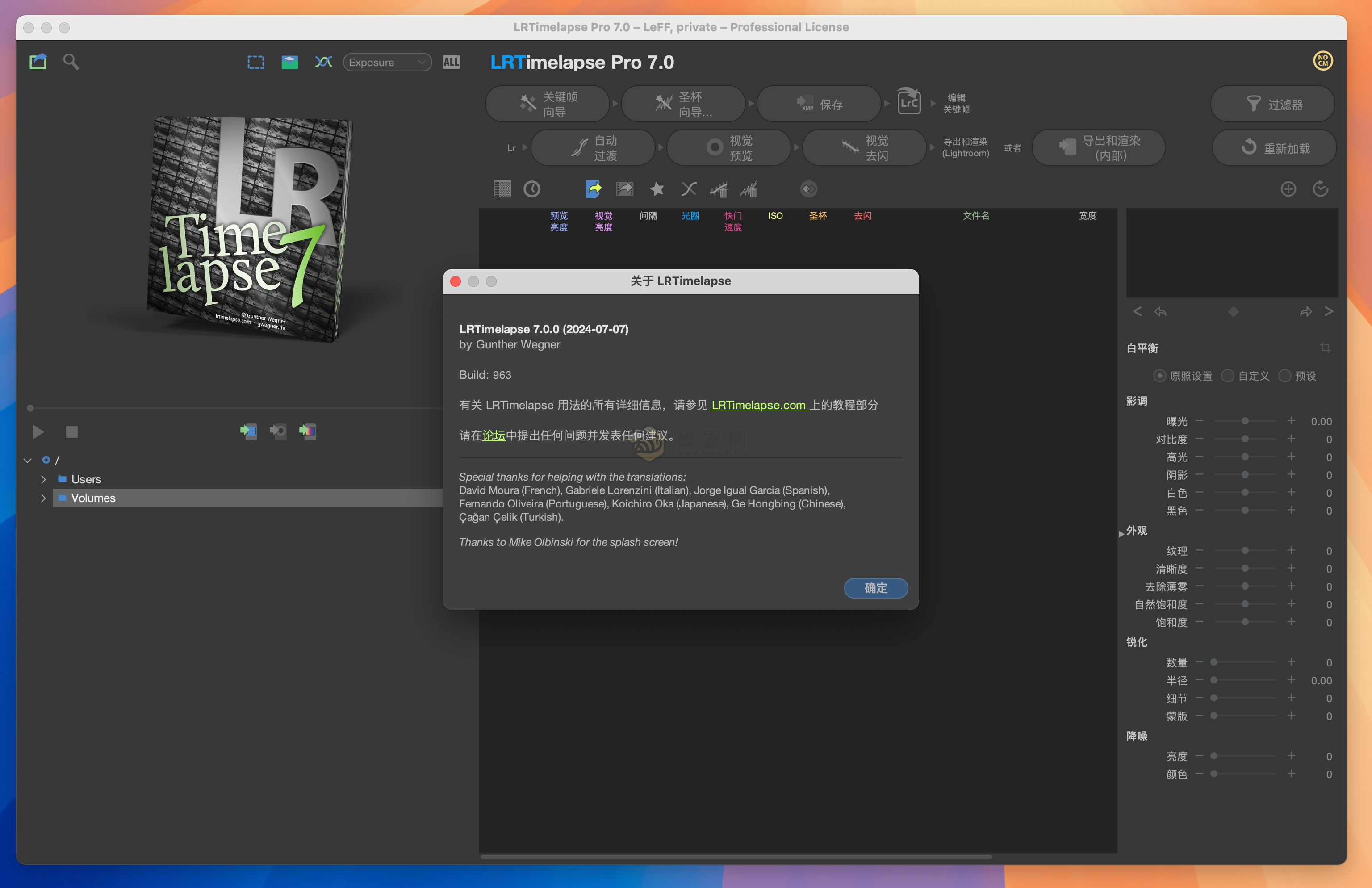Image resolution: width=1372 pixels, height=888 pixels.
Task: Click the round diamond keyframe icon
Action: click(x=808, y=189)
